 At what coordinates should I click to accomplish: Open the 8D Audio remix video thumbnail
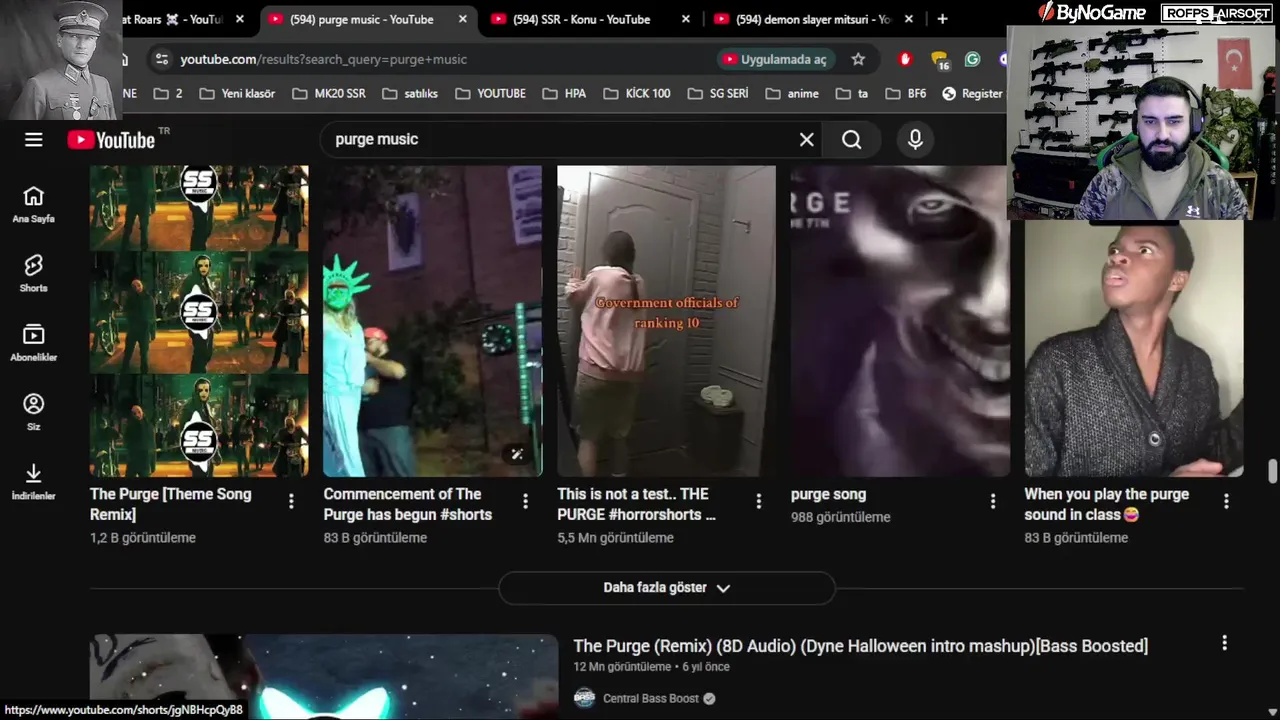324,677
